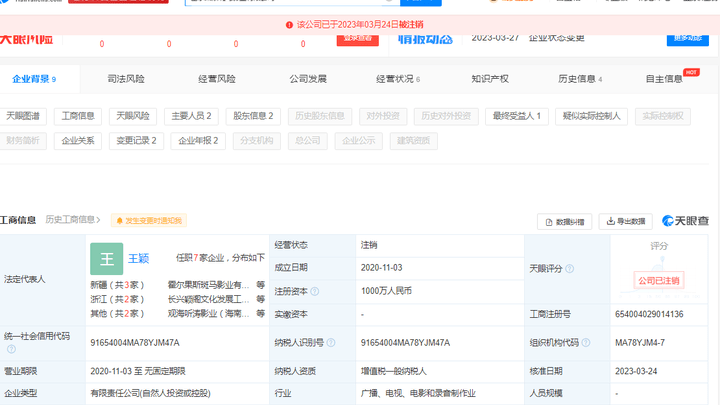Jump to the 工商信息 section button
The width and height of the screenshot is (720, 405).
click(78, 116)
